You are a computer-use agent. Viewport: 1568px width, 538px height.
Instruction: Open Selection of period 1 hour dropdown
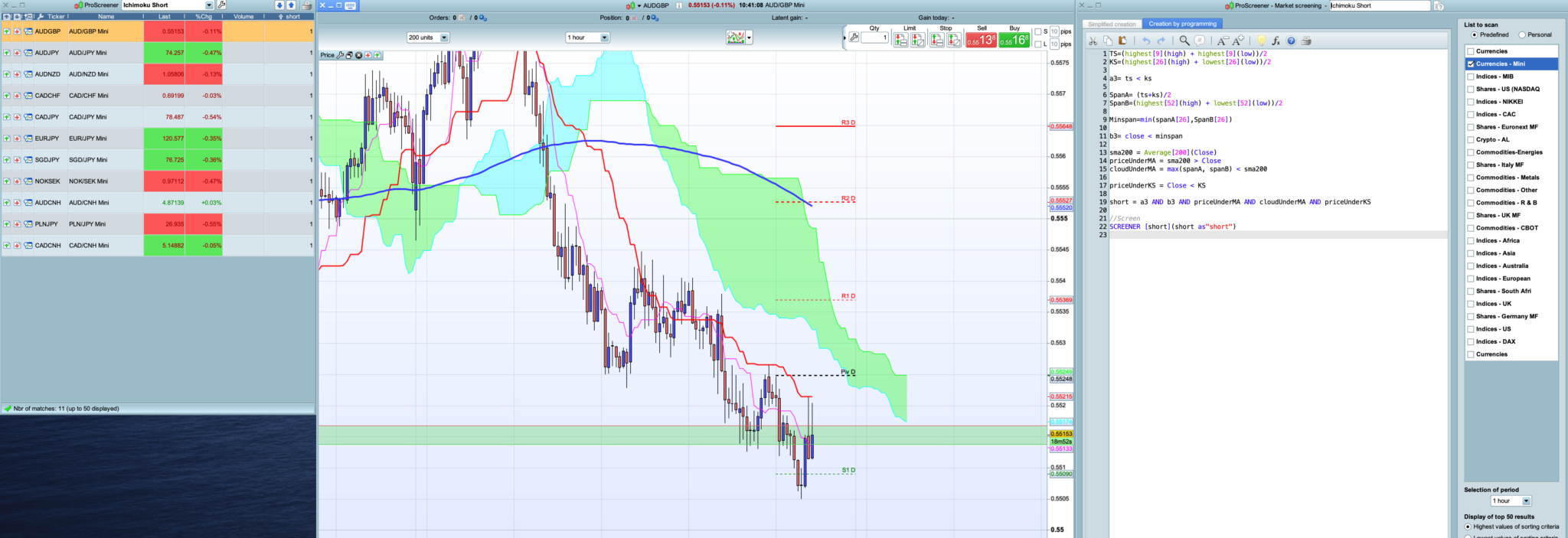[x=1526, y=501]
